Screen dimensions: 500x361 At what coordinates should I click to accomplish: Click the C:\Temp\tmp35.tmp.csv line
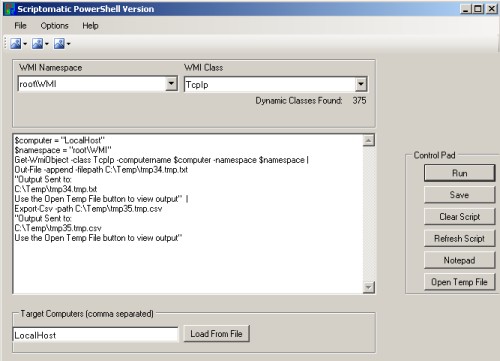click(58, 228)
